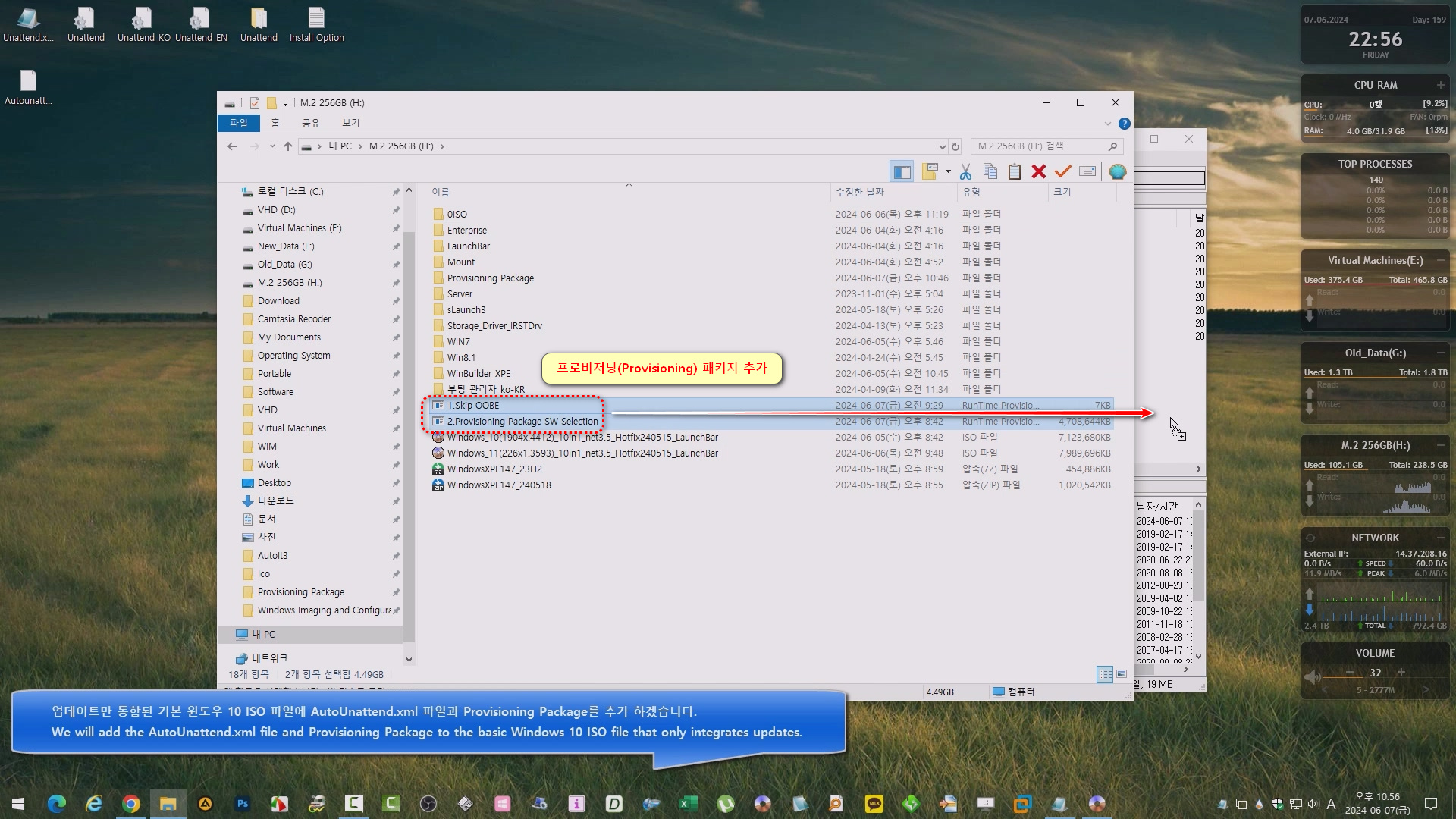Viewport: 1456px width, 819px height.
Task: Expand the CPU-RAM widget plus
Action: point(1440,85)
